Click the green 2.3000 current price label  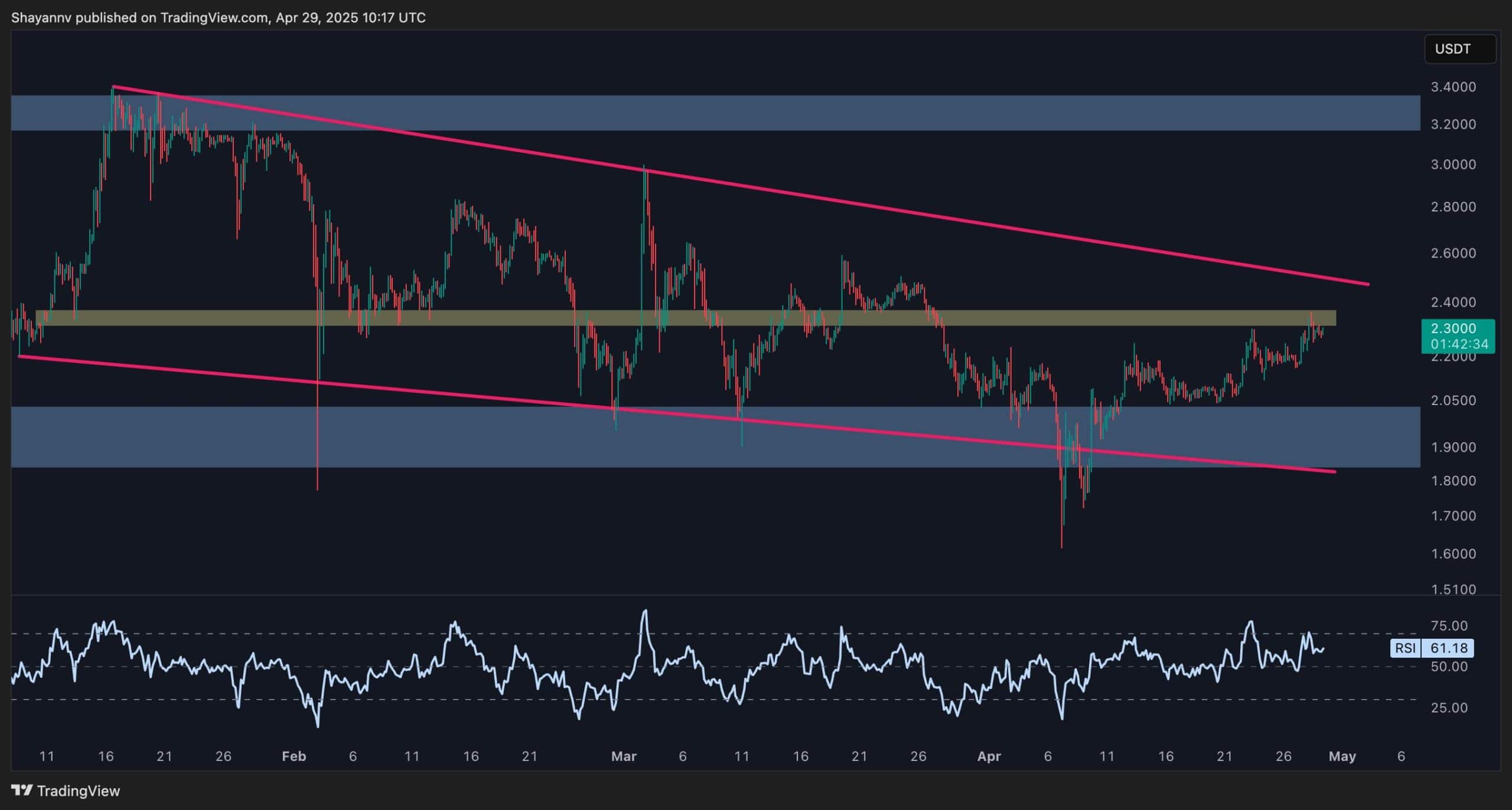coord(1458,335)
